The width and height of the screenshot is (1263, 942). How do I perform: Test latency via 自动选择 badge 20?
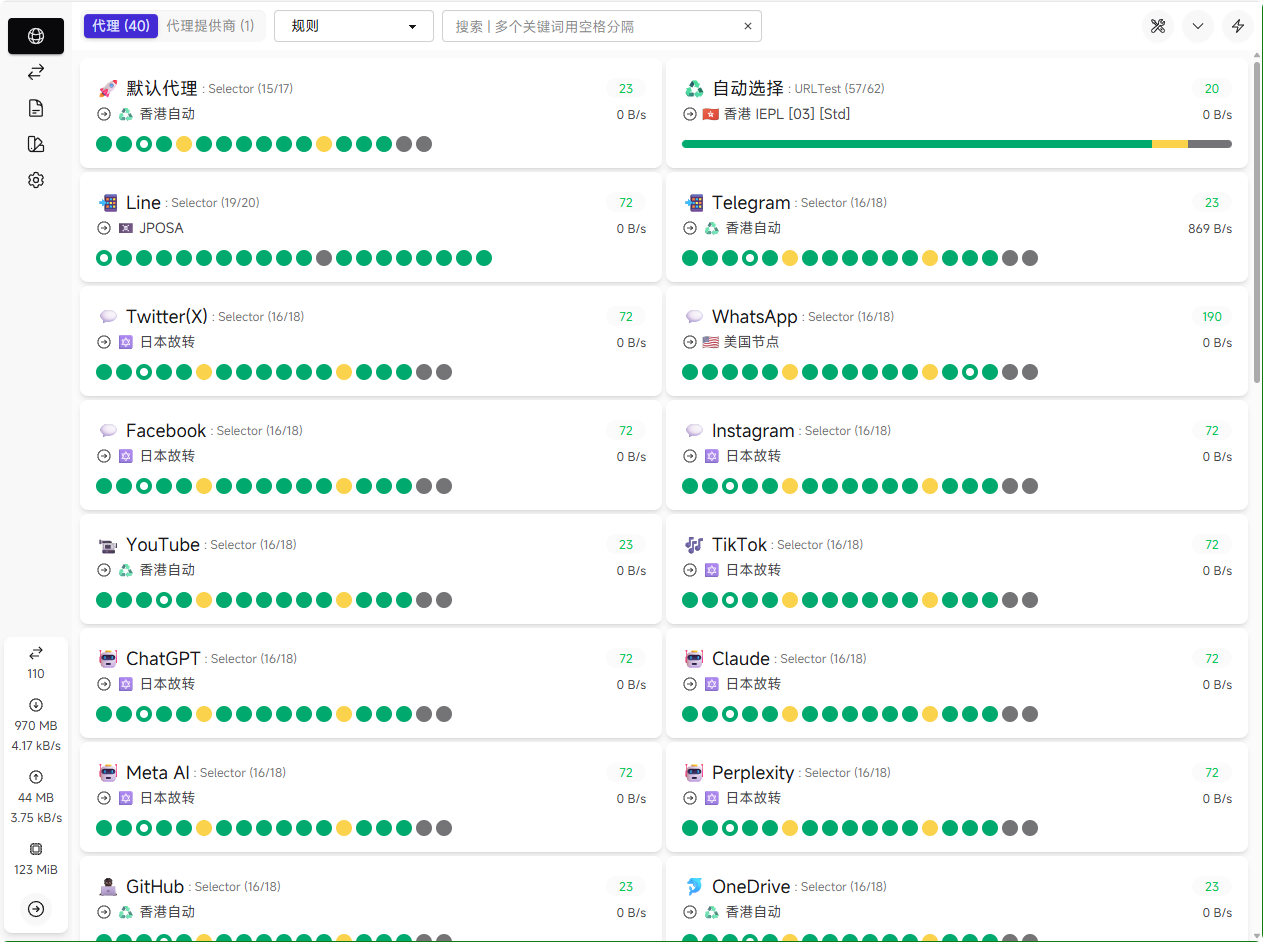coord(1212,89)
